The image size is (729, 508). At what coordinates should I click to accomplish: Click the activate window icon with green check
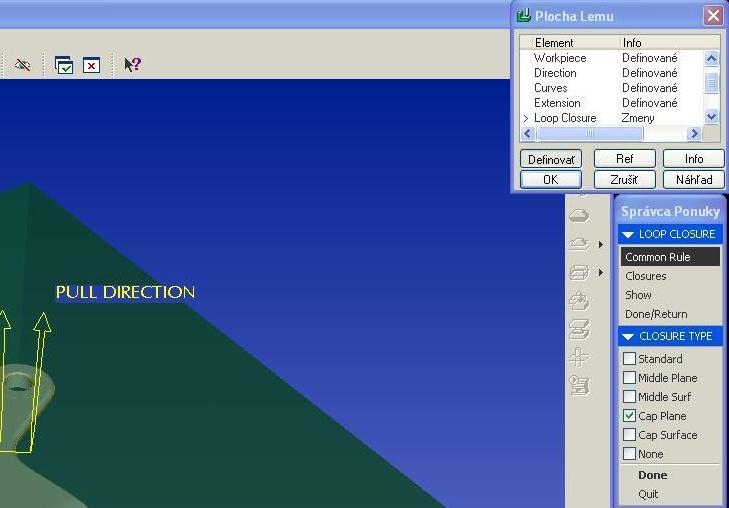pos(64,65)
